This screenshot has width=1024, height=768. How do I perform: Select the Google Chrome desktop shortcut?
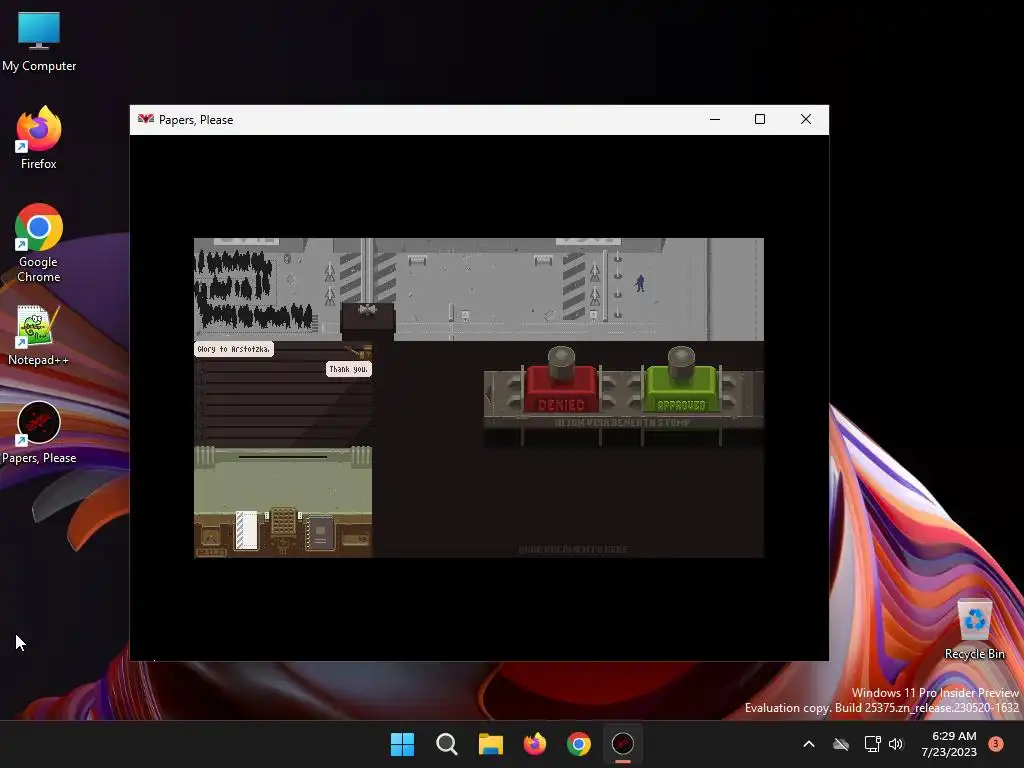coord(39,243)
